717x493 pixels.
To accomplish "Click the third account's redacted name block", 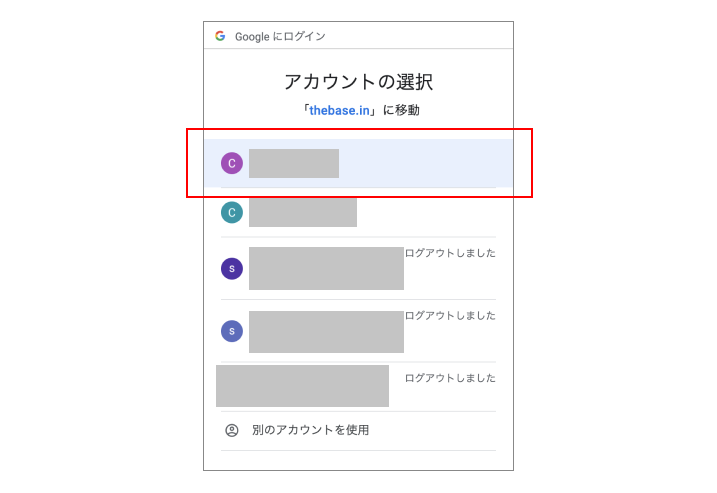I will (x=326, y=268).
